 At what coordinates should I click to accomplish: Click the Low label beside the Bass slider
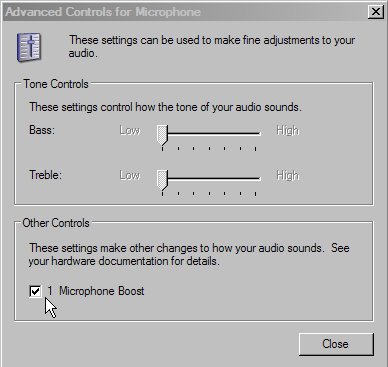(x=130, y=130)
